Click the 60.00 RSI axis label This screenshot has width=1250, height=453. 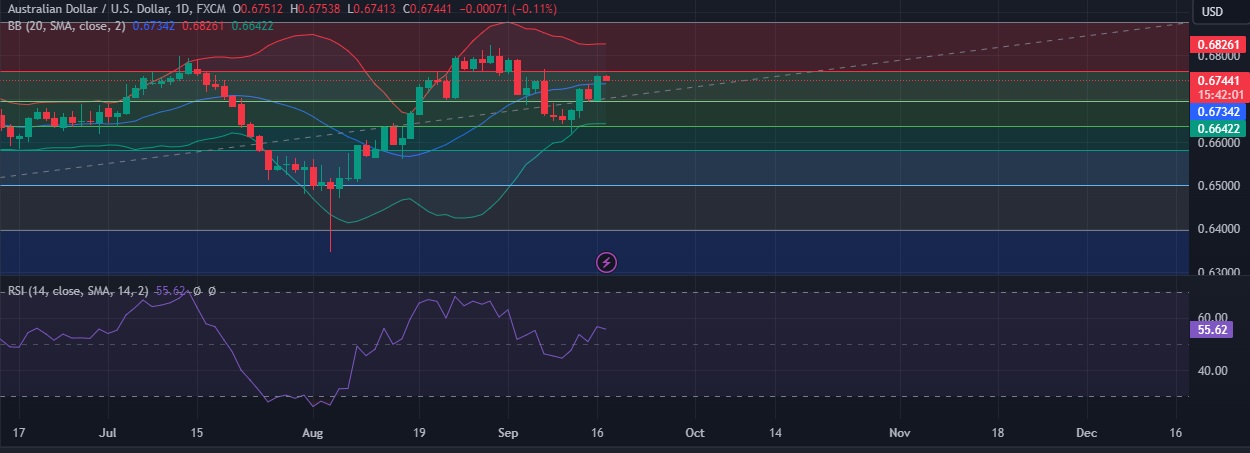(1215, 317)
